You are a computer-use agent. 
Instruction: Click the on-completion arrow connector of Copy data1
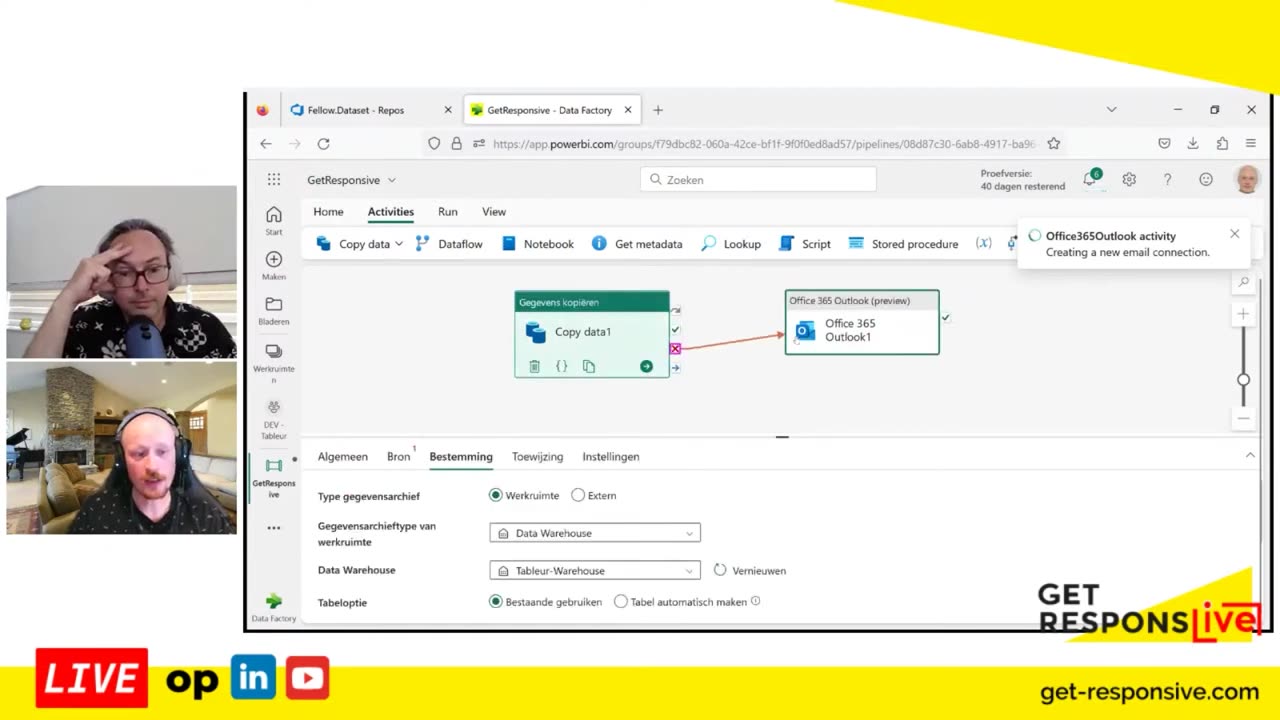(x=676, y=368)
